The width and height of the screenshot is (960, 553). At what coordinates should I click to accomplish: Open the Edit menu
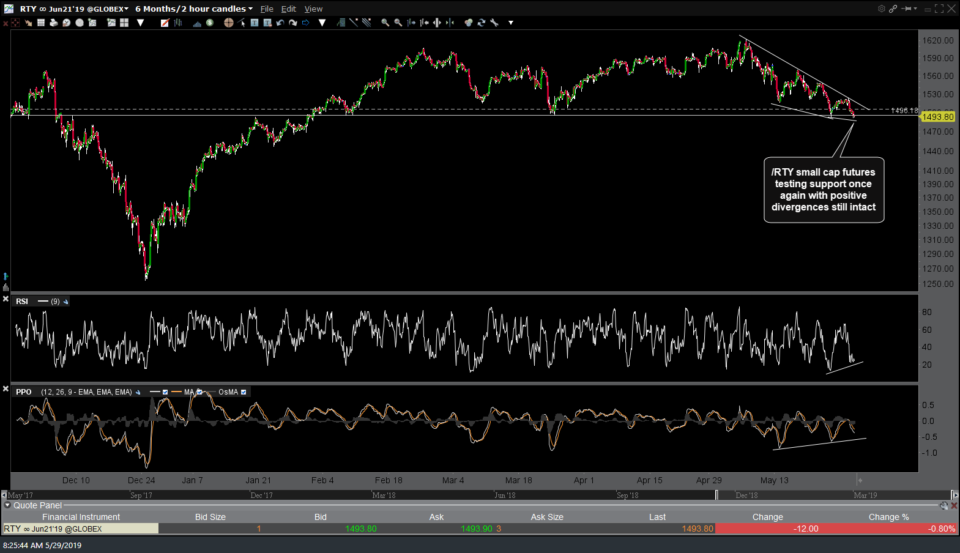click(288, 9)
